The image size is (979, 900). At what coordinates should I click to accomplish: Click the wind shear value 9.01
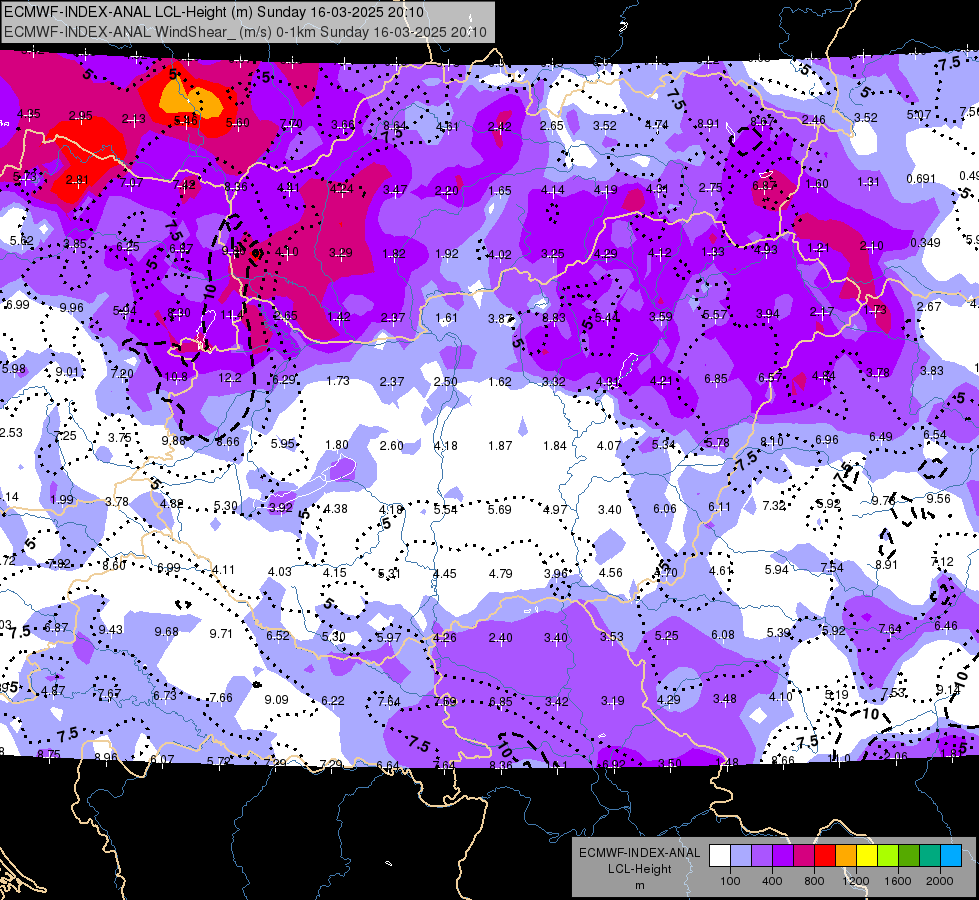coord(67,372)
